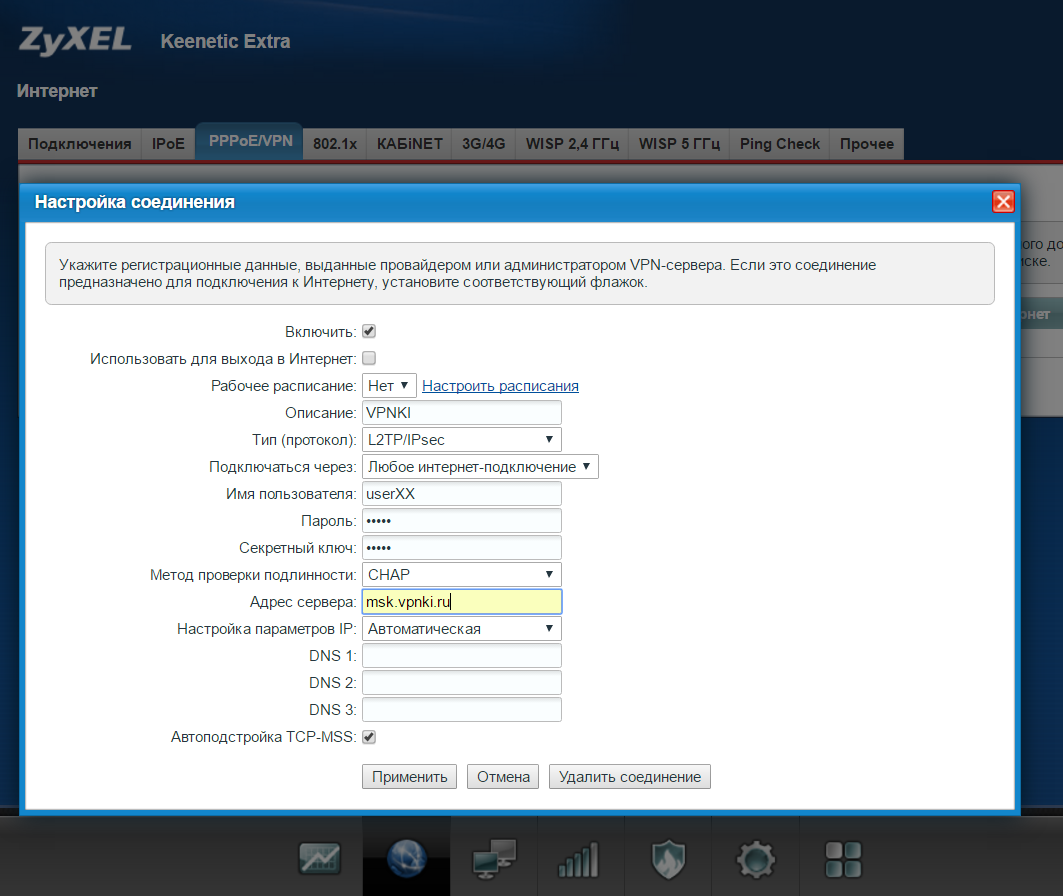Open the home network computers icon
This screenshot has height=896, width=1063.
(x=493, y=857)
